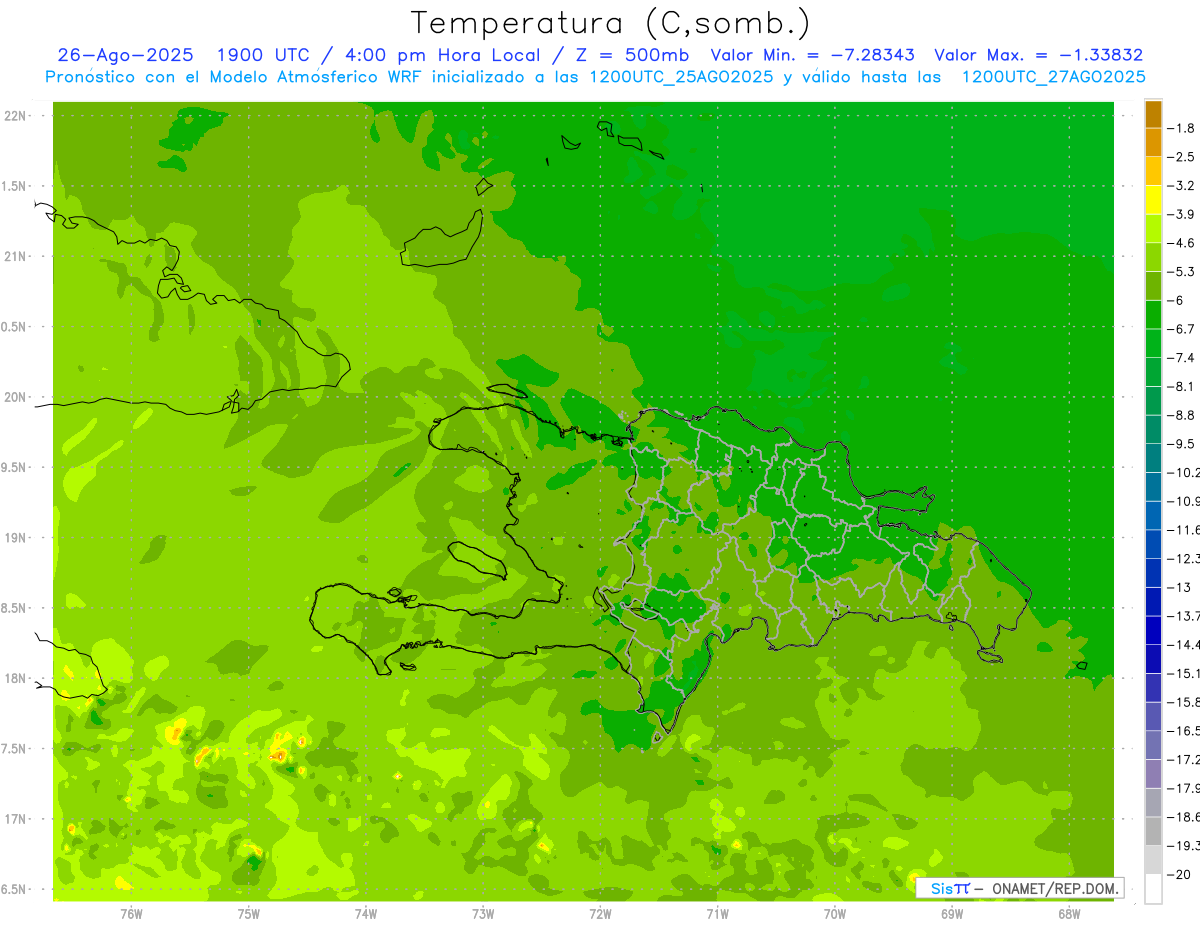Click the blue swatch between -13 and -13.7
The width and height of the screenshot is (1200, 927).
coord(1153,601)
